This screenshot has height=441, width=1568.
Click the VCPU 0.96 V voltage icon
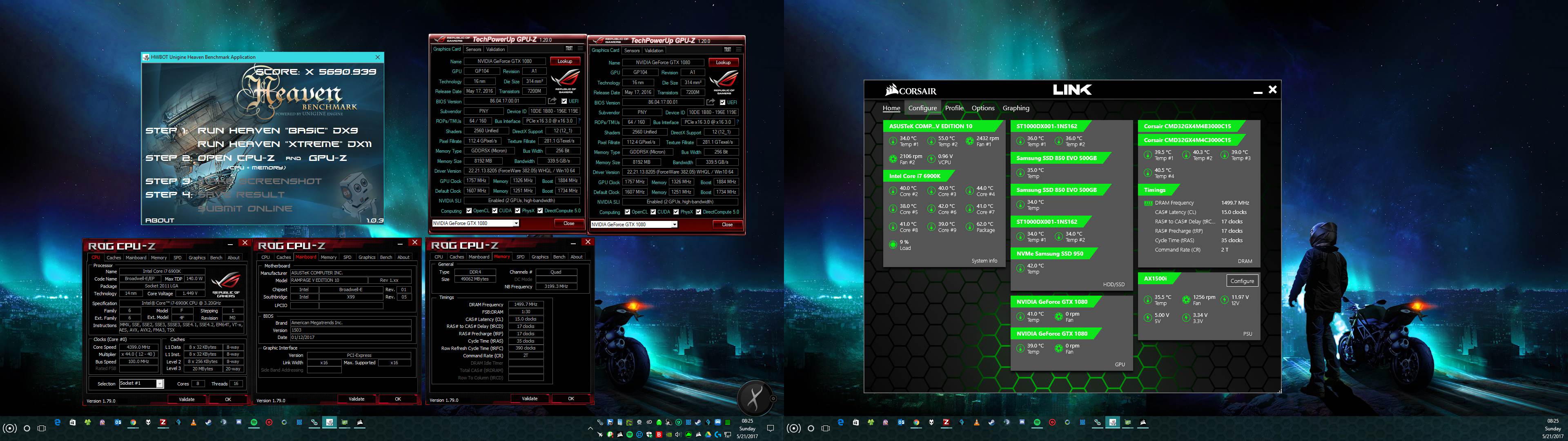tap(931, 159)
